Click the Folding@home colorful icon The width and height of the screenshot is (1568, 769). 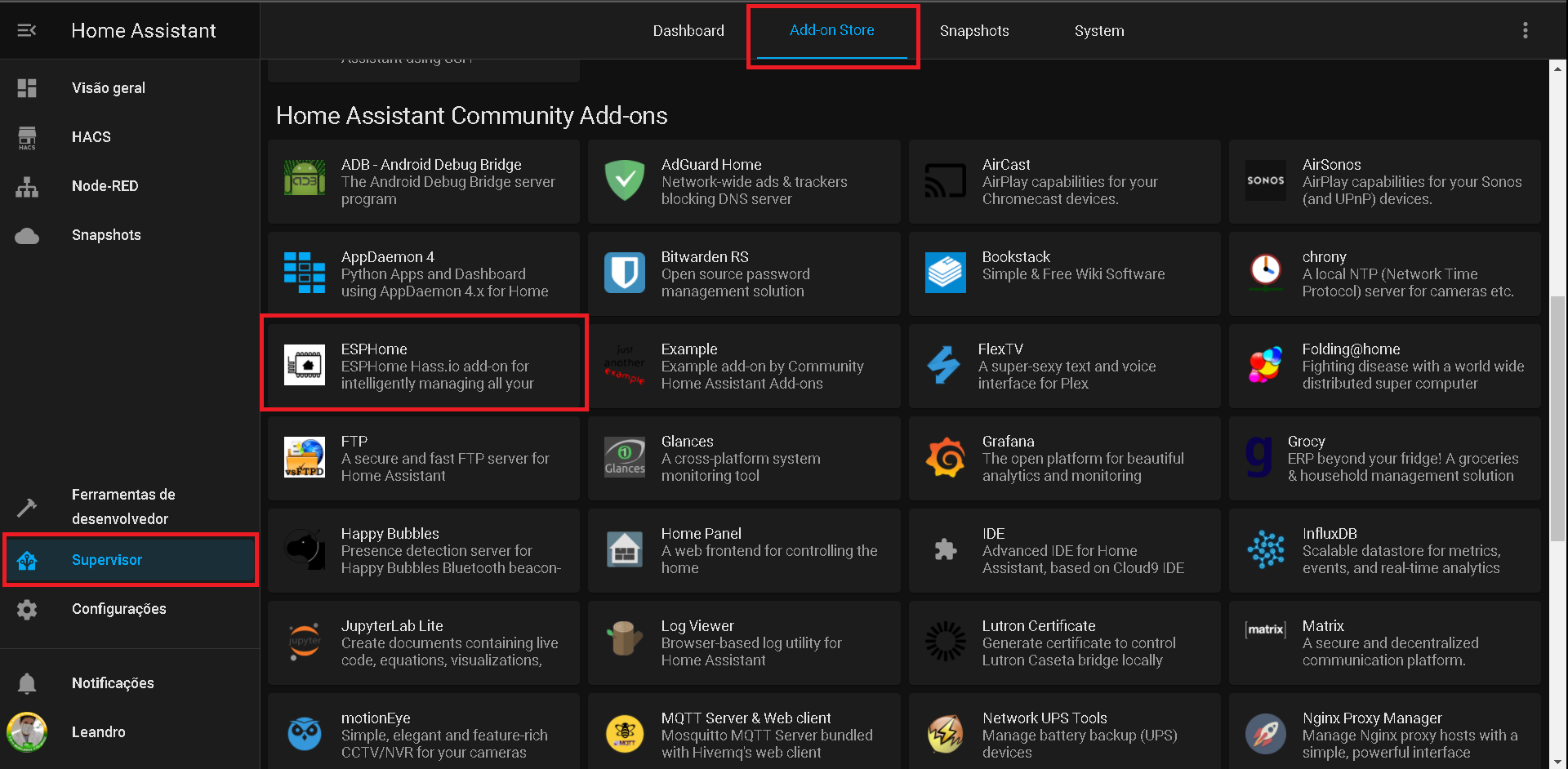[x=1266, y=366]
